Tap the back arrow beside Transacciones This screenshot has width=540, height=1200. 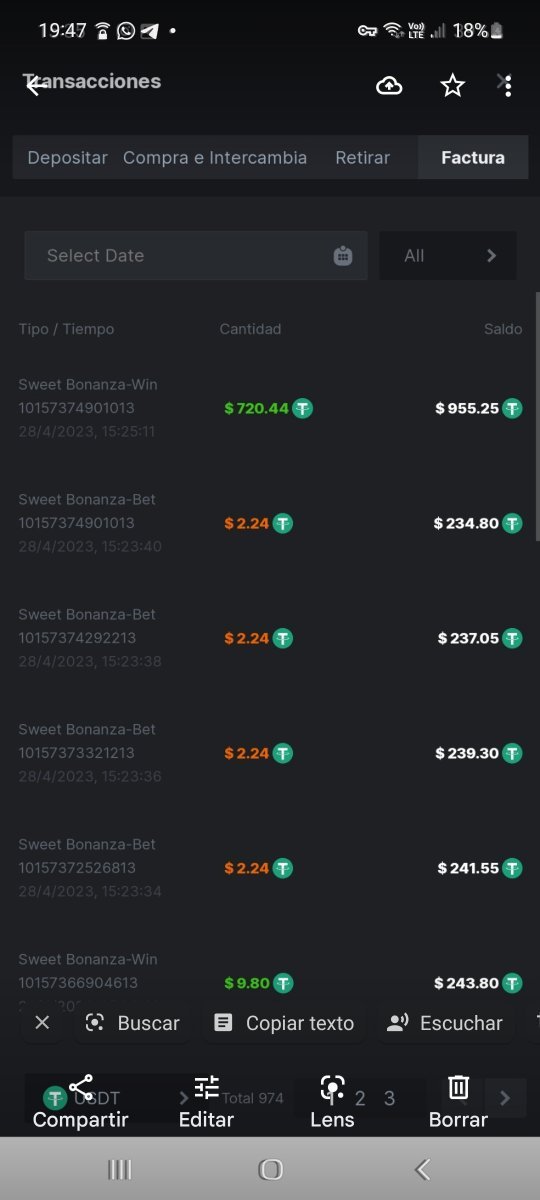click(x=36, y=86)
